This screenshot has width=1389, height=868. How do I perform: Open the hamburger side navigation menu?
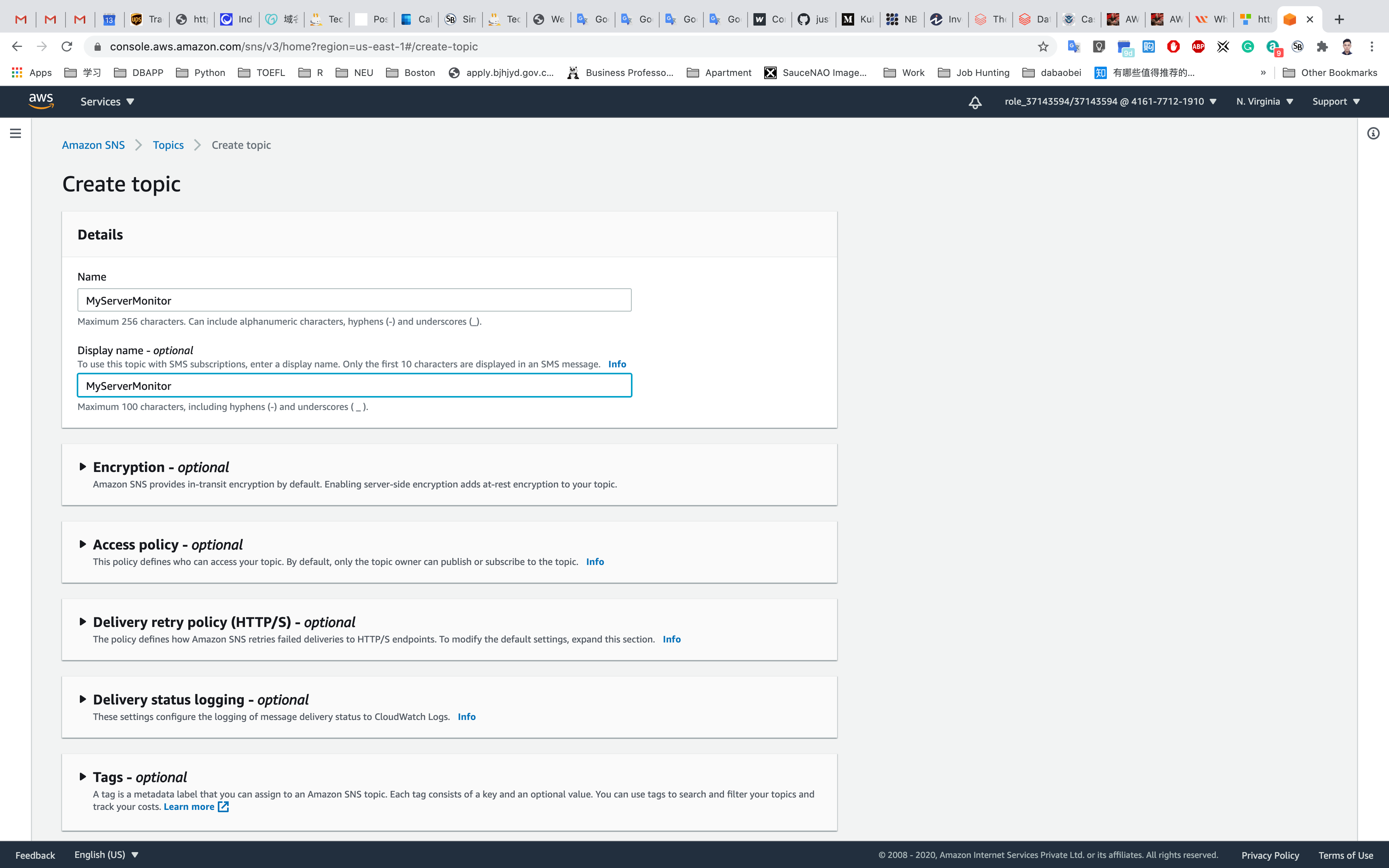(x=16, y=133)
